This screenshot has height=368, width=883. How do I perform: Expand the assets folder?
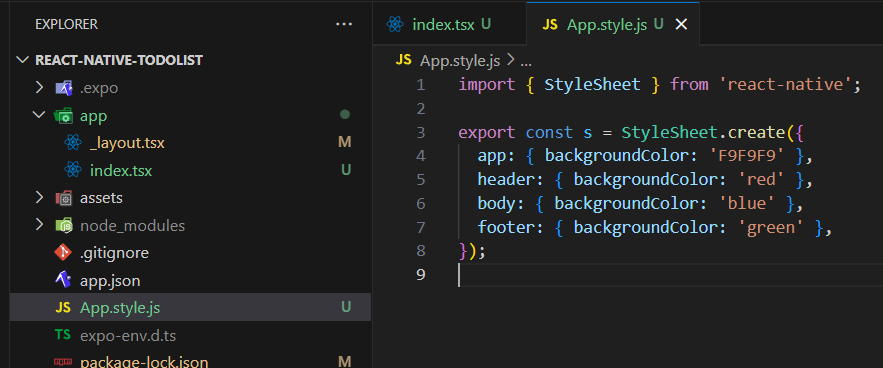click(39, 198)
